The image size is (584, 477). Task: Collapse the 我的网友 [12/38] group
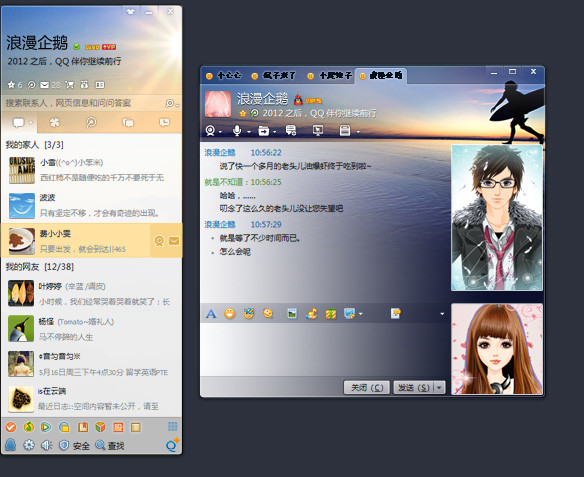[x=39, y=267]
